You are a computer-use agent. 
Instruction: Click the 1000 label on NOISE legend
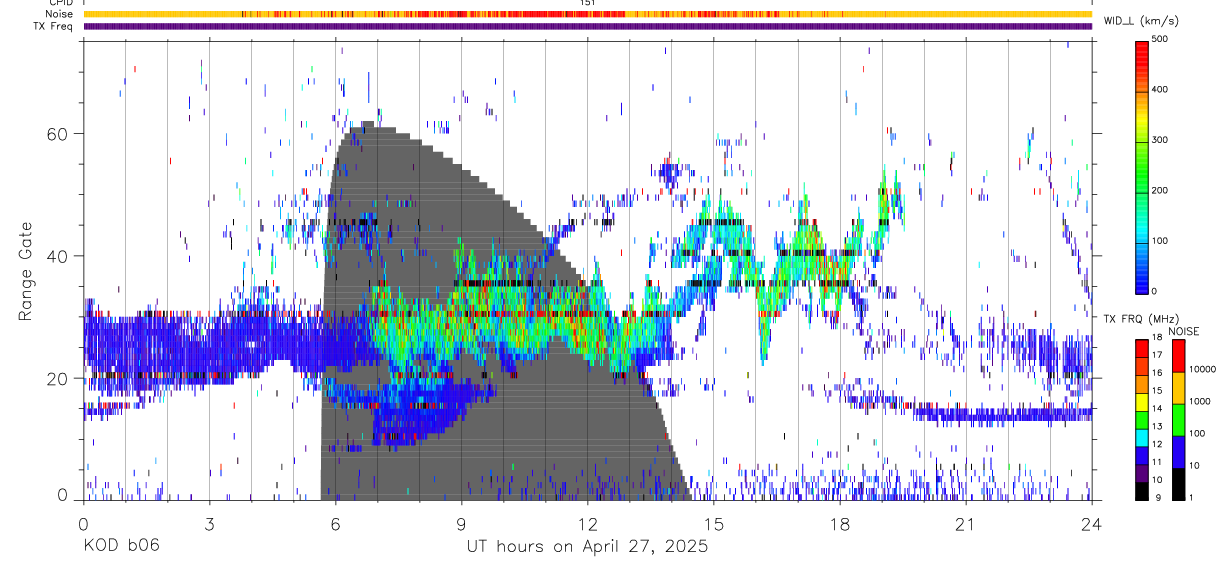[x=1200, y=400]
